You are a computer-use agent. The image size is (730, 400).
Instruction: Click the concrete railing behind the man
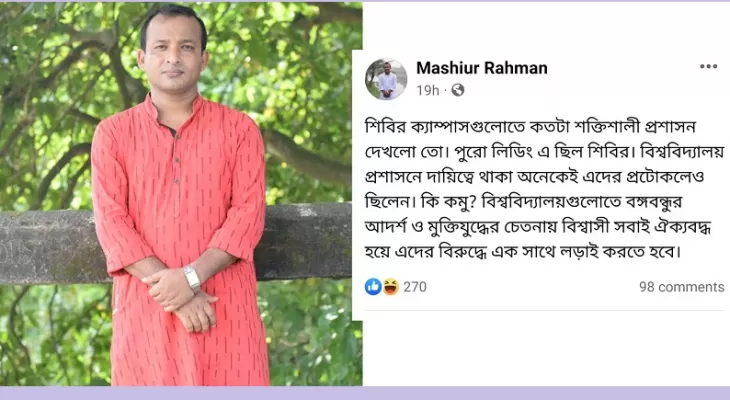coord(303,241)
